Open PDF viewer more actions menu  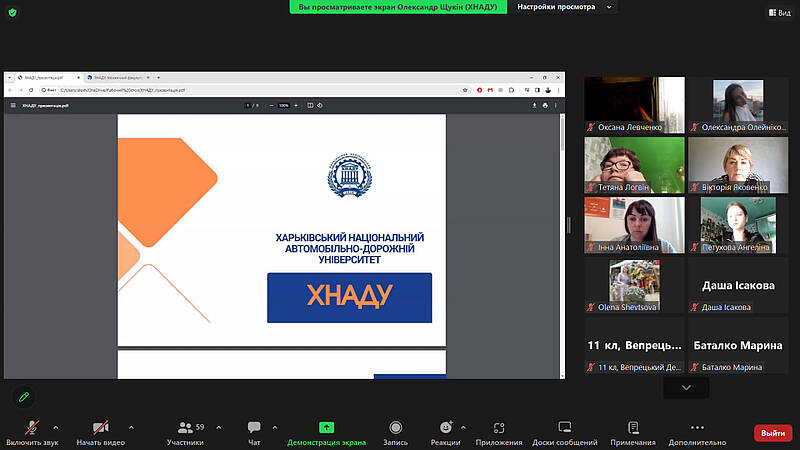point(556,106)
